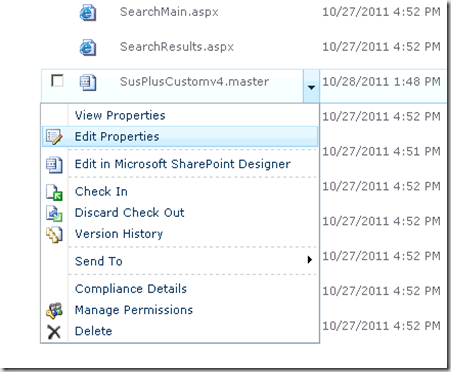The width and height of the screenshot is (451, 372).
Task: Select Compliance Details
Action: (180, 289)
